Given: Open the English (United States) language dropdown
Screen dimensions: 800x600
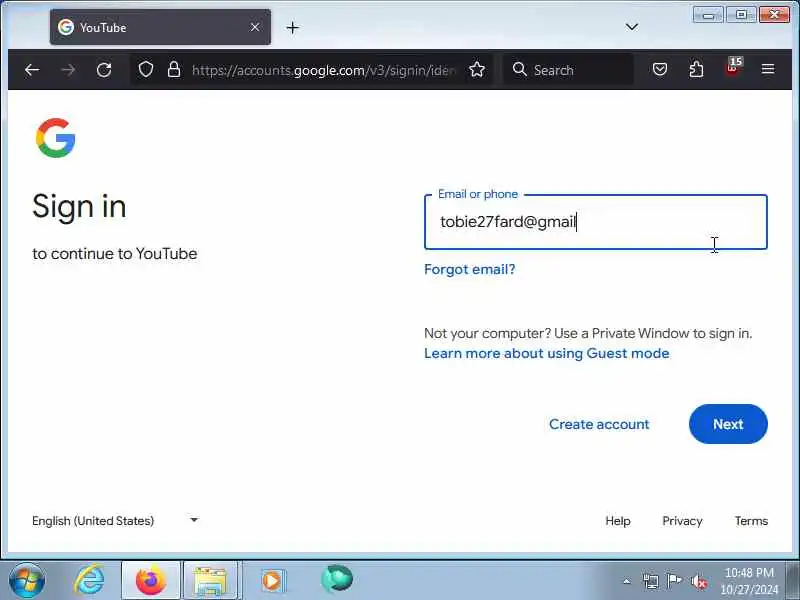Looking at the screenshot, I should coord(115,521).
